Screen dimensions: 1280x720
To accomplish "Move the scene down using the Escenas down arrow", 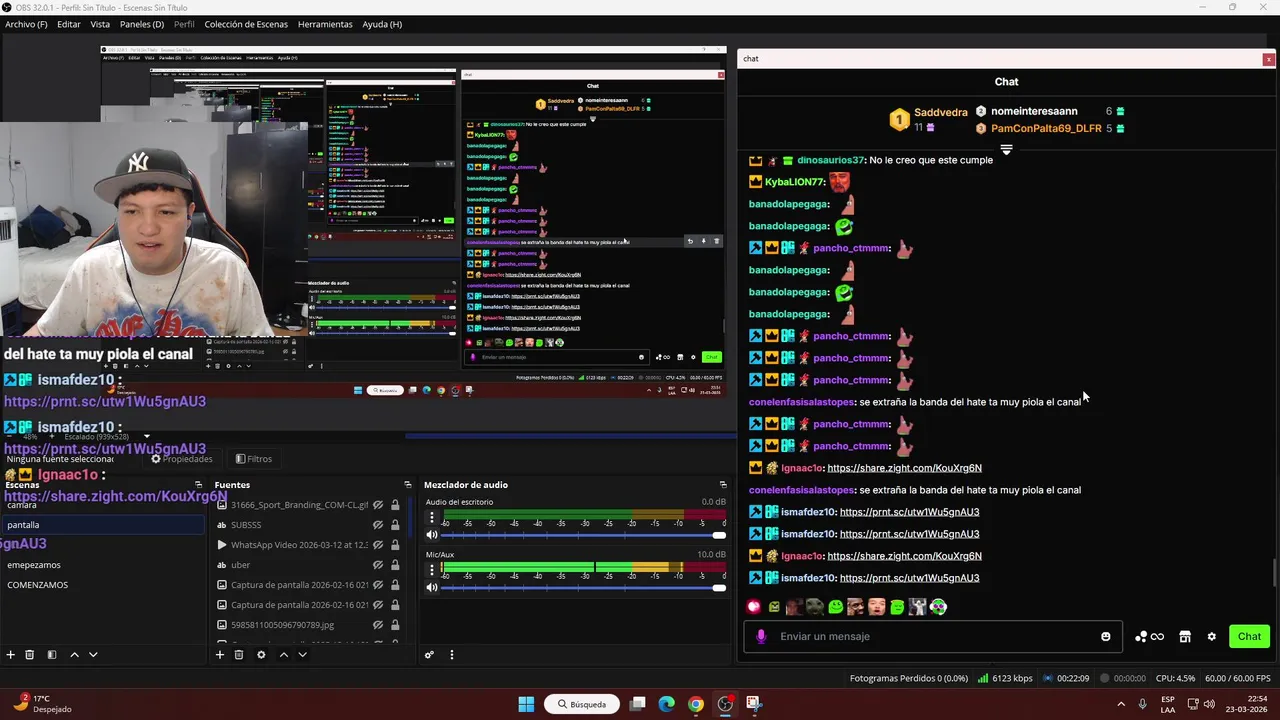I will 93,654.
